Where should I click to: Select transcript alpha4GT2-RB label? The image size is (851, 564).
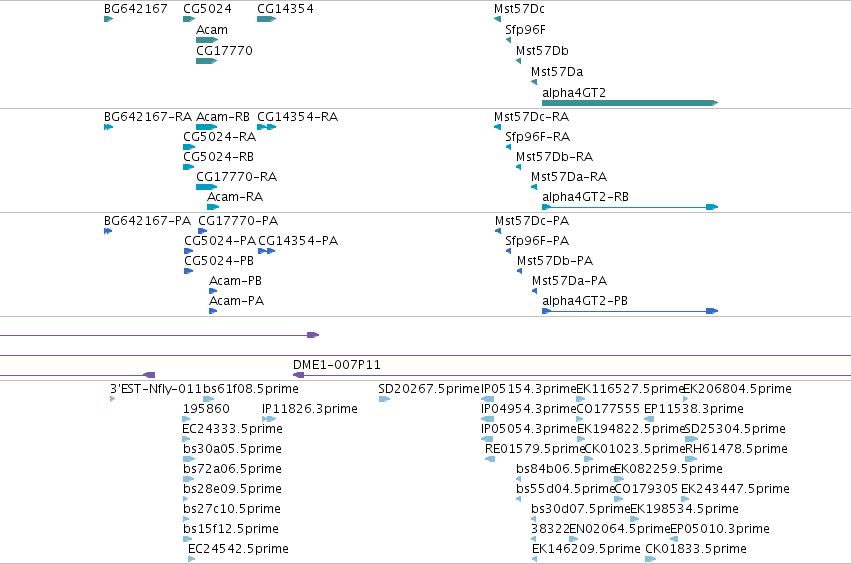(x=585, y=197)
